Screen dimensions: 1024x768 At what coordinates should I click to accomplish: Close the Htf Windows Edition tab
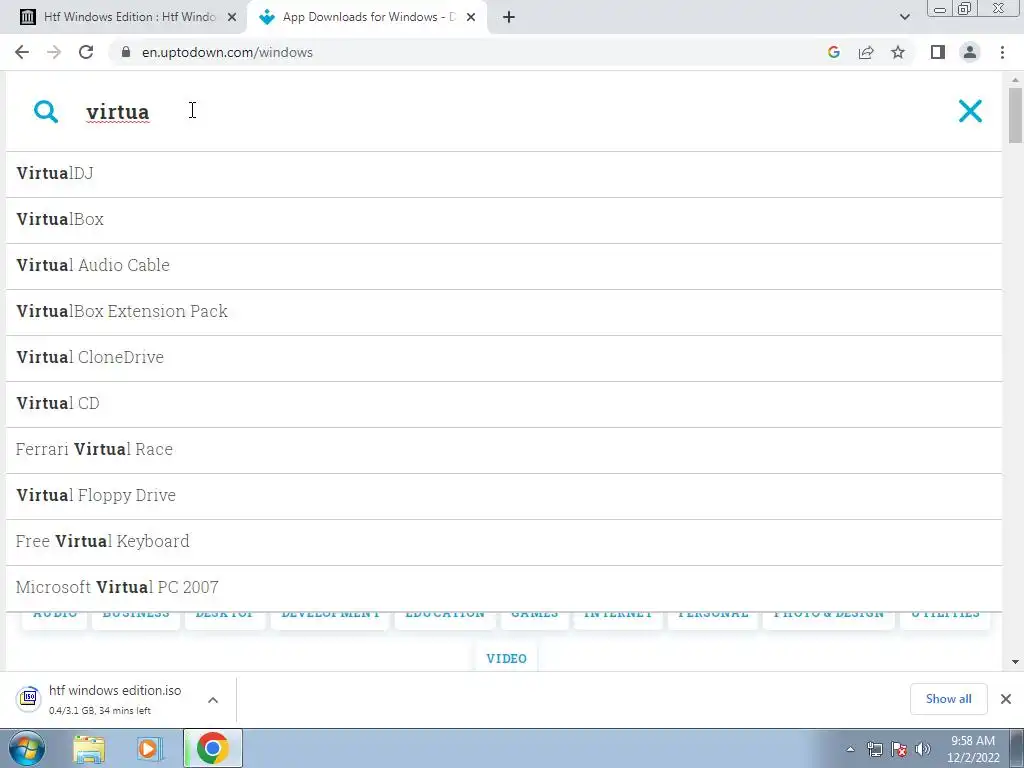tap(232, 17)
